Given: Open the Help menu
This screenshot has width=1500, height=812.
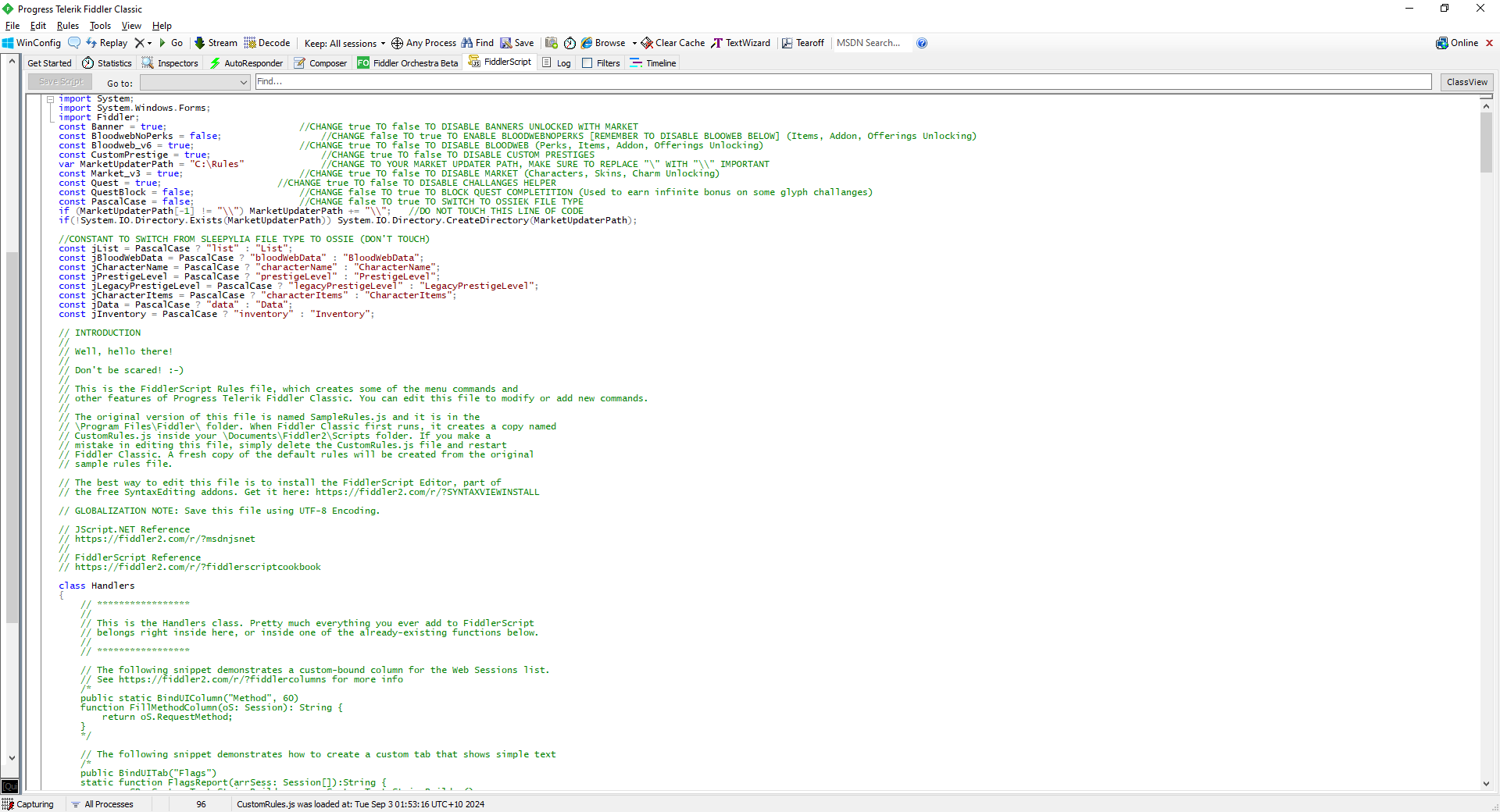Looking at the screenshot, I should click(162, 26).
